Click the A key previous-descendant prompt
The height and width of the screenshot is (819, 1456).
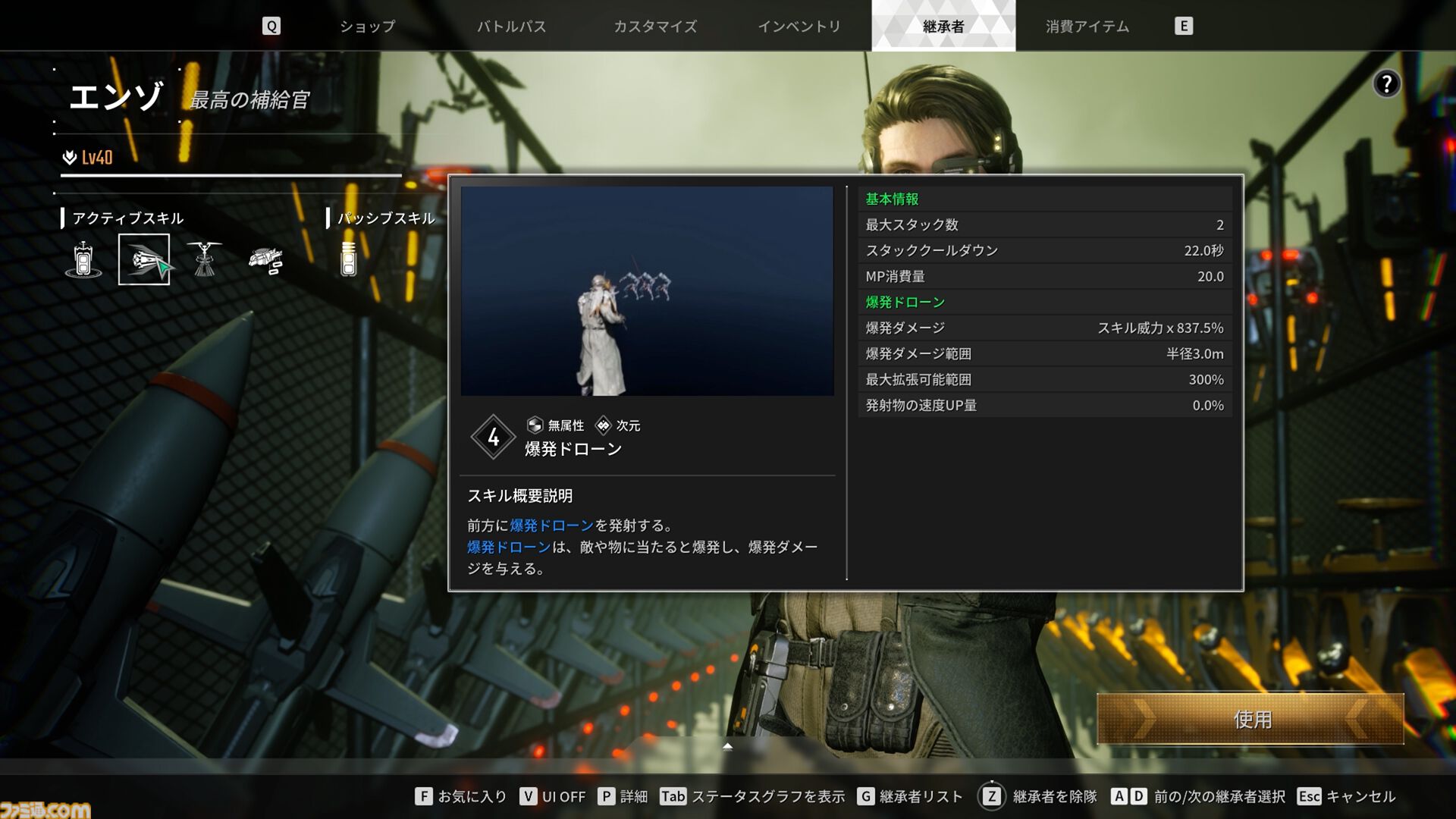pyautogui.click(x=1119, y=796)
